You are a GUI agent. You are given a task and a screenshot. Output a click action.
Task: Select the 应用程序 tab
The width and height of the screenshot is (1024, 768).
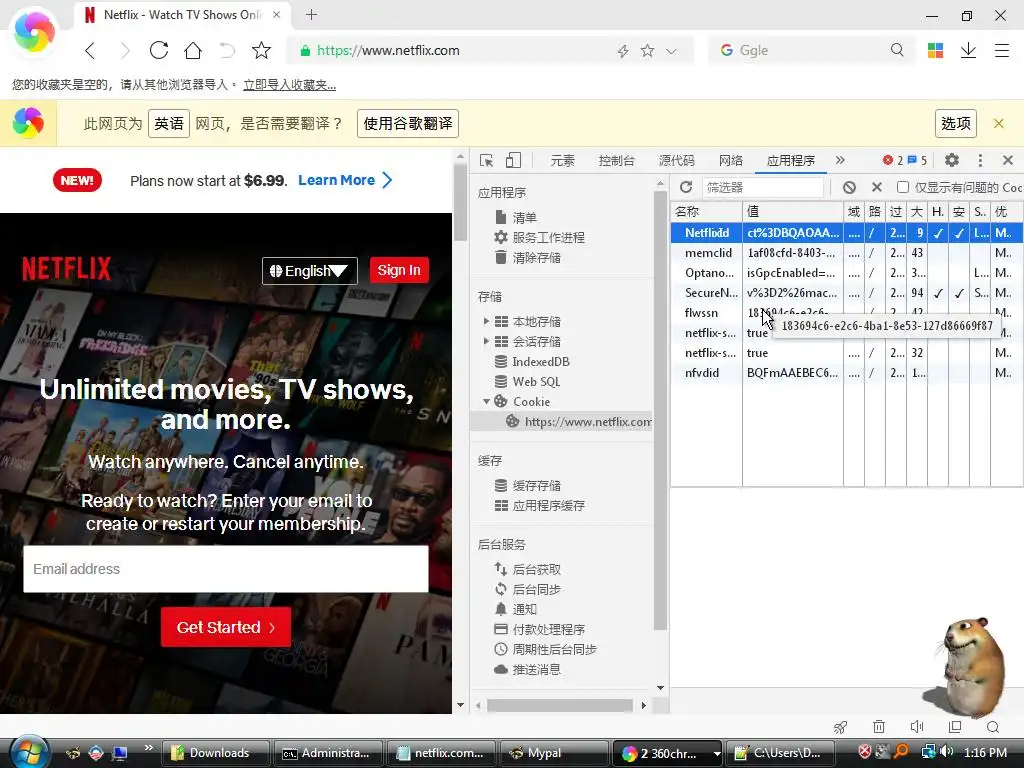(791, 161)
